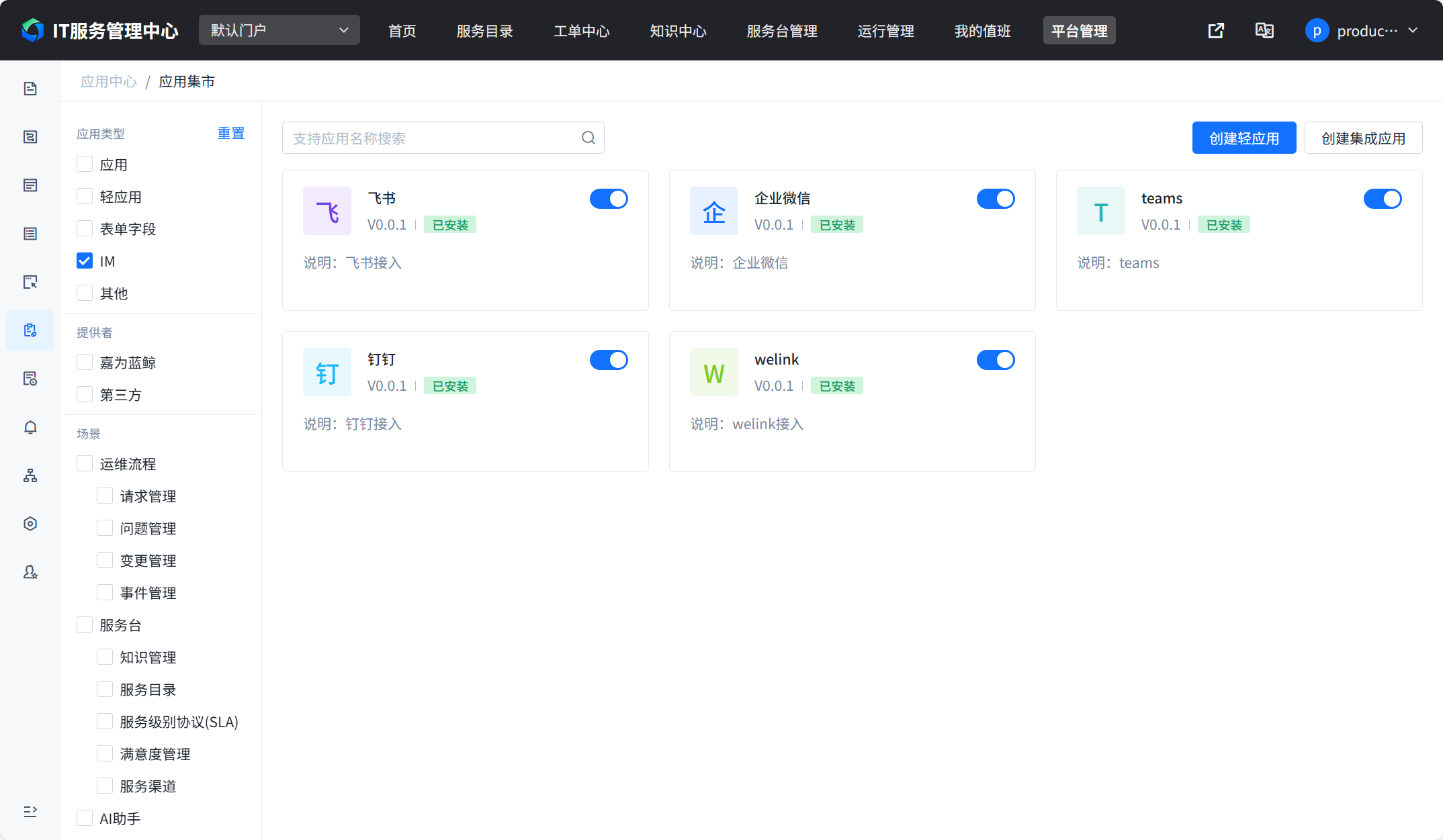
Task: Select the organization structure icon in sidebar
Action: tap(30, 475)
